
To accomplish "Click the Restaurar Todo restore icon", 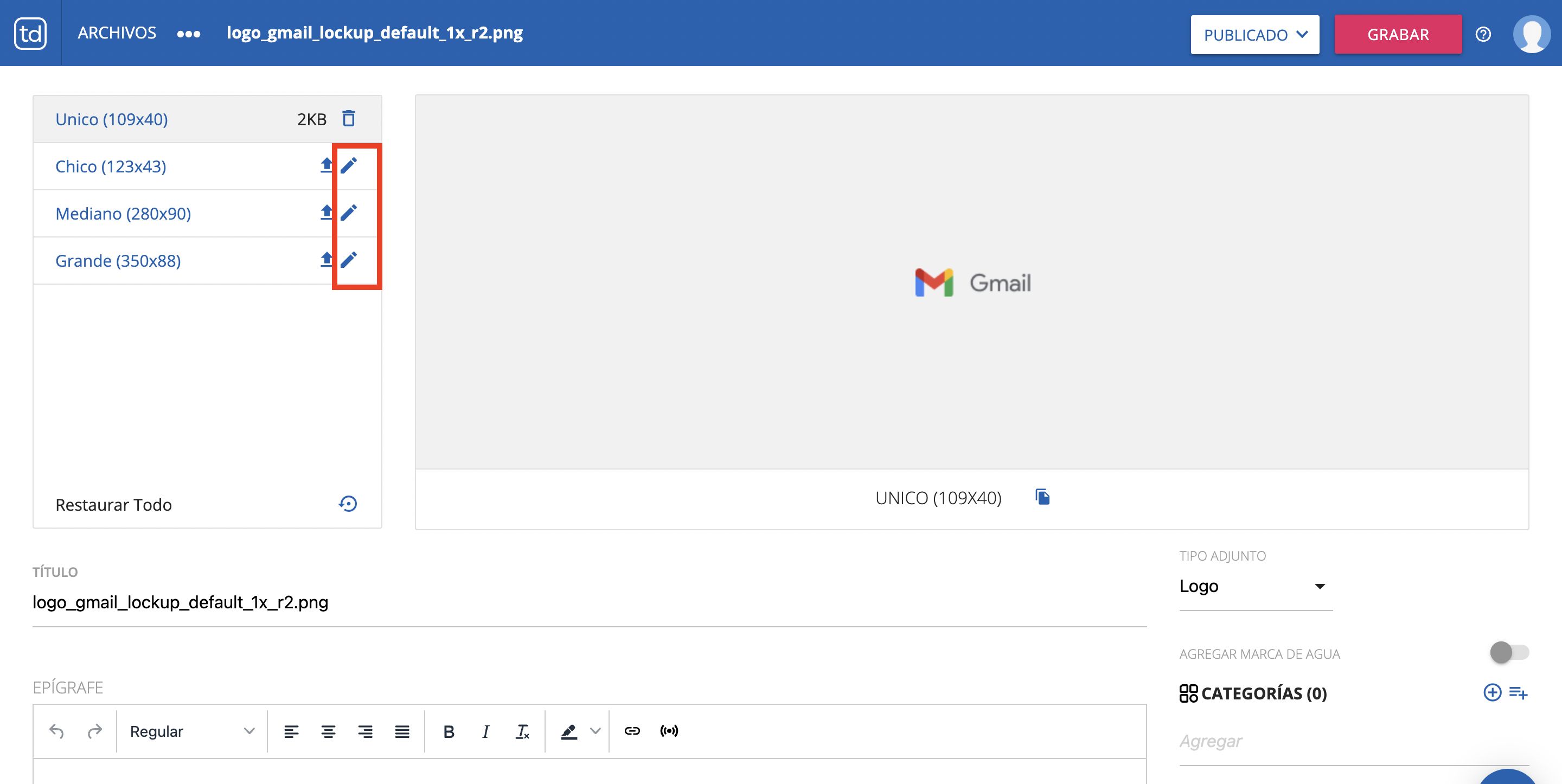I will (348, 504).
